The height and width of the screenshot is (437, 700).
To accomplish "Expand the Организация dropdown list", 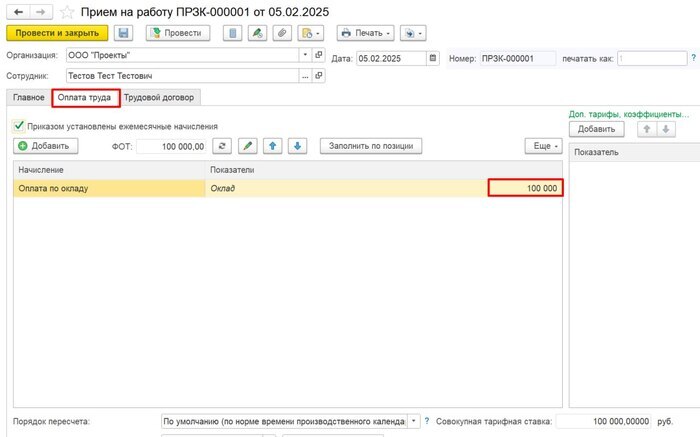I will click(x=305, y=55).
